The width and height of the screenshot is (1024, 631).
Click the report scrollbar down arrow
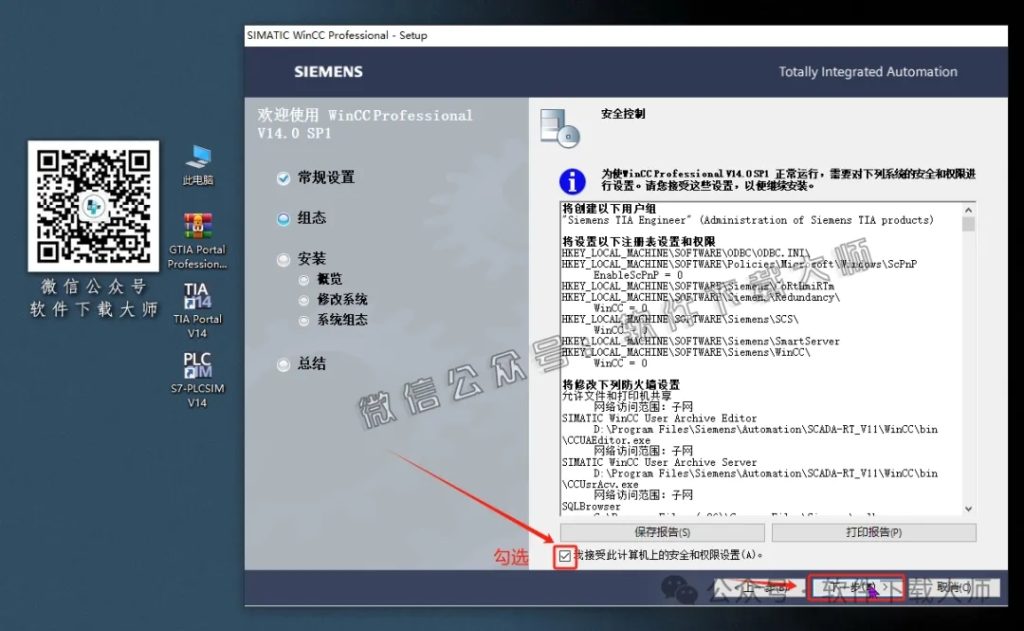click(967, 510)
